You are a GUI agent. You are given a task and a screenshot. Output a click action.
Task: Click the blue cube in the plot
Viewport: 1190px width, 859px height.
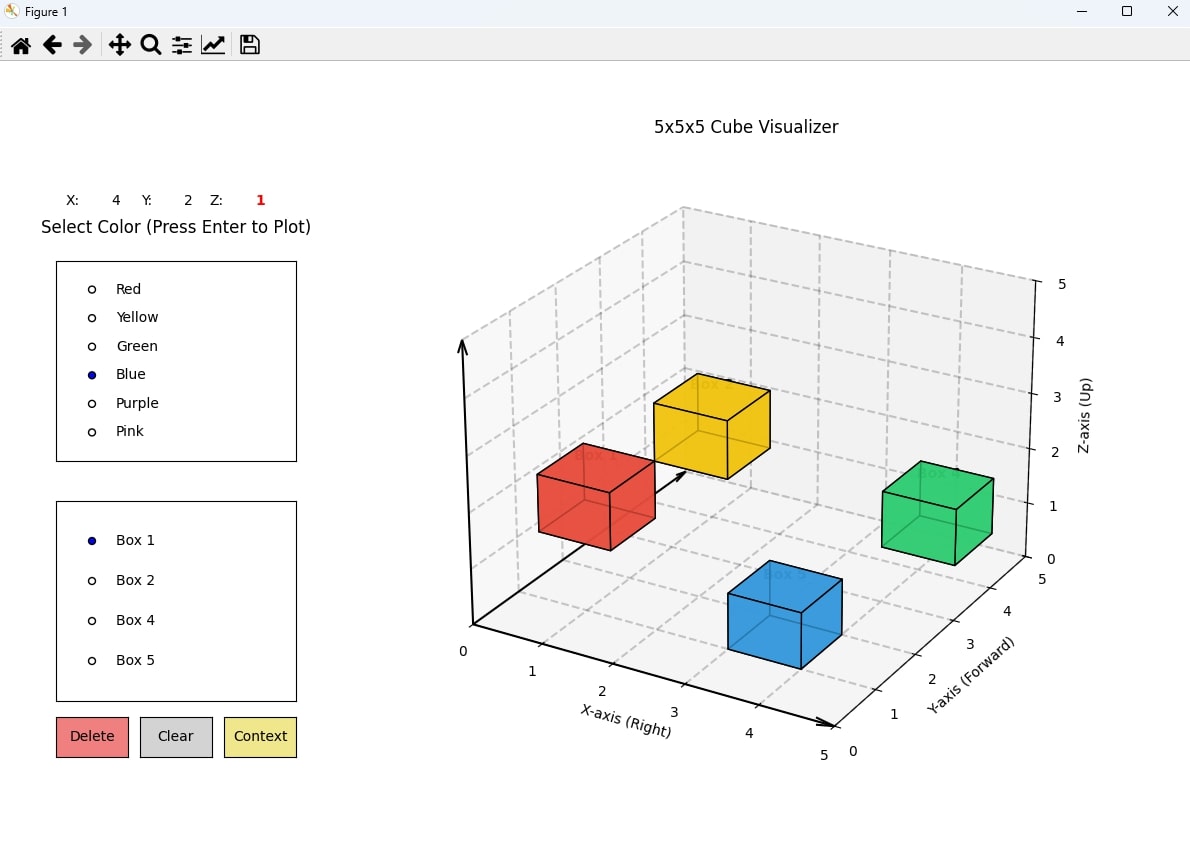click(x=785, y=615)
